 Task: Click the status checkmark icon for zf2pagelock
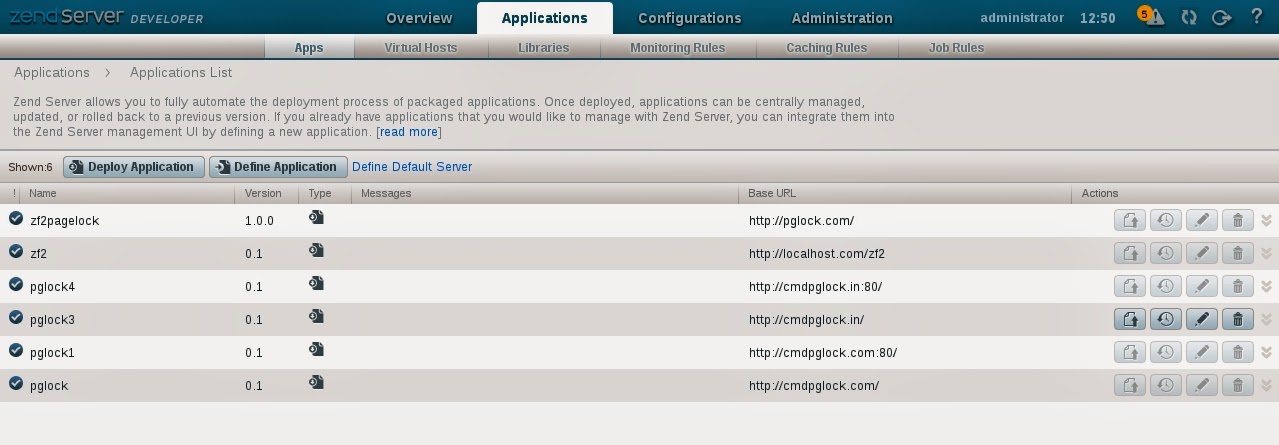(x=16, y=218)
